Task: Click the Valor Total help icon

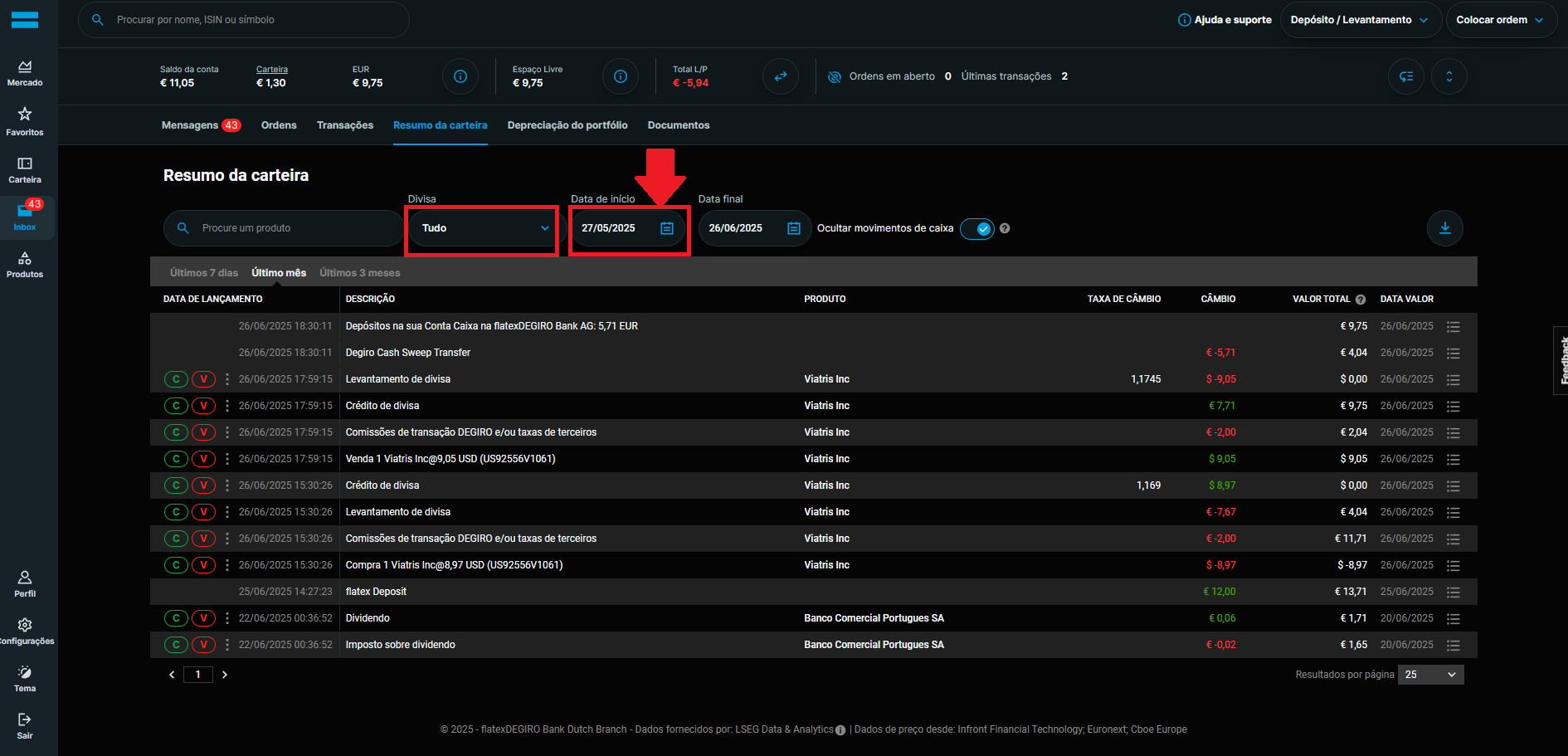Action: click(1361, 300)
